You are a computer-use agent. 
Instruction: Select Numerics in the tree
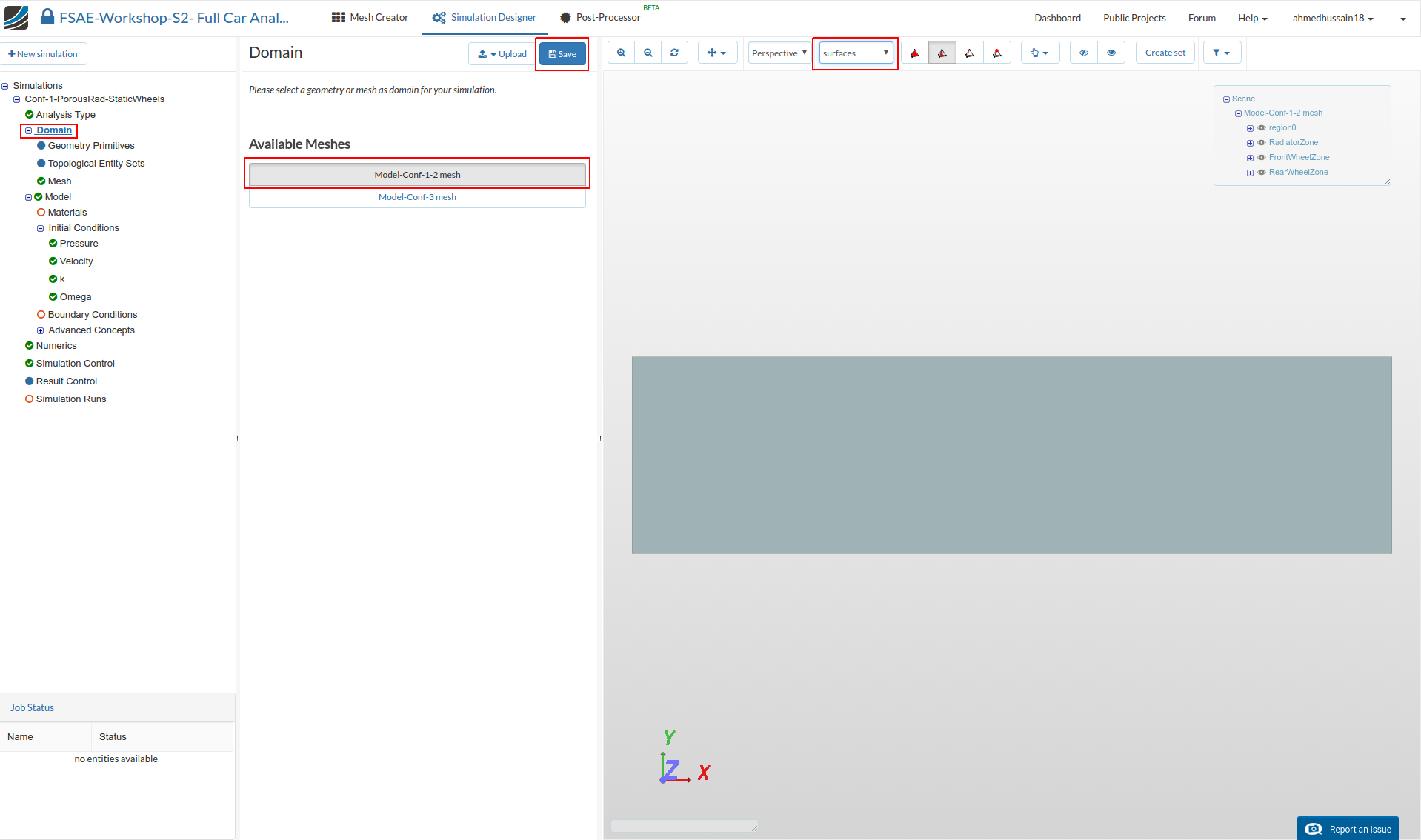click(56, 346)
